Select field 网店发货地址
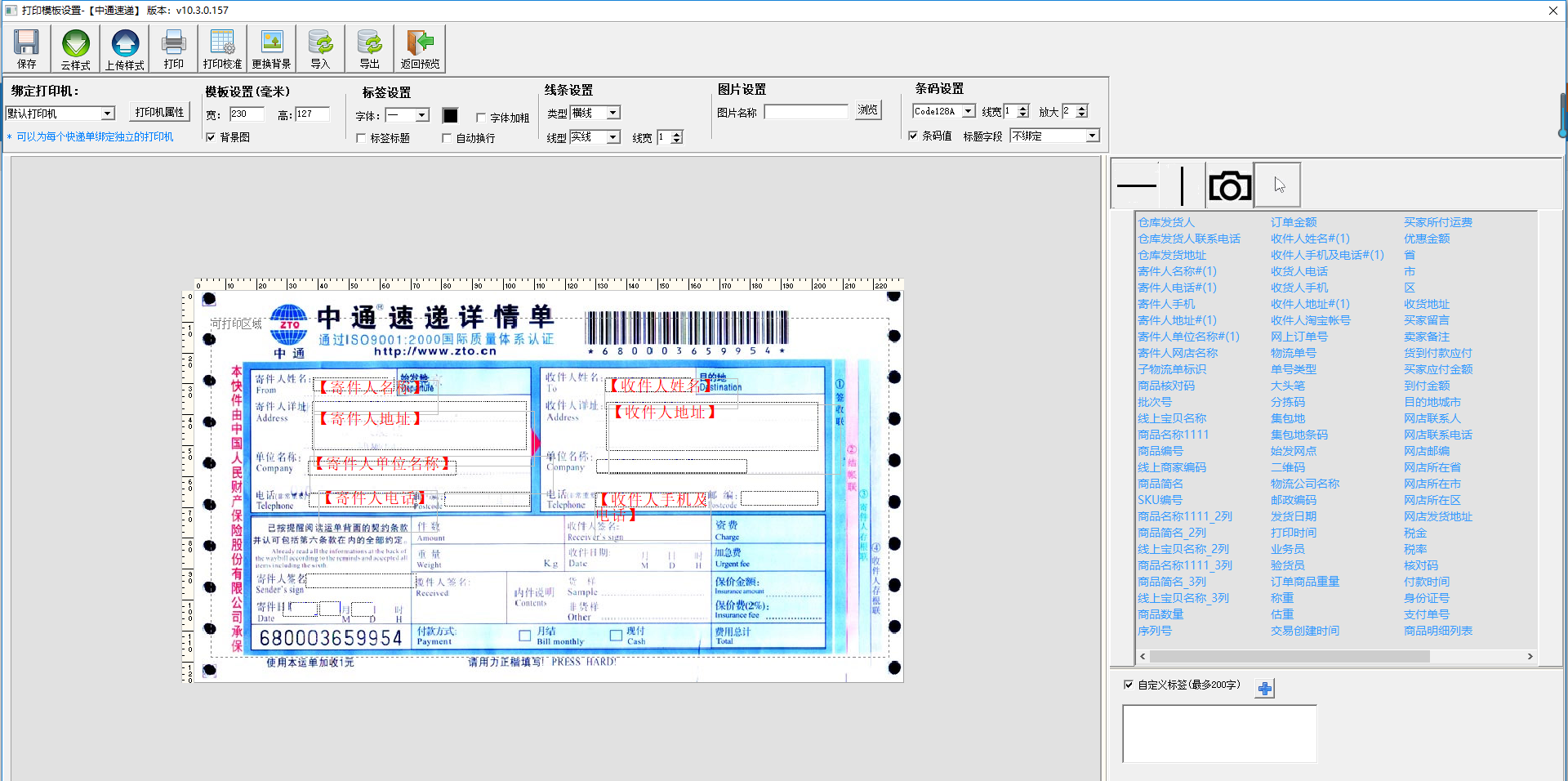The width and height of the screenshot is (1568, 781). point(1438,516)
